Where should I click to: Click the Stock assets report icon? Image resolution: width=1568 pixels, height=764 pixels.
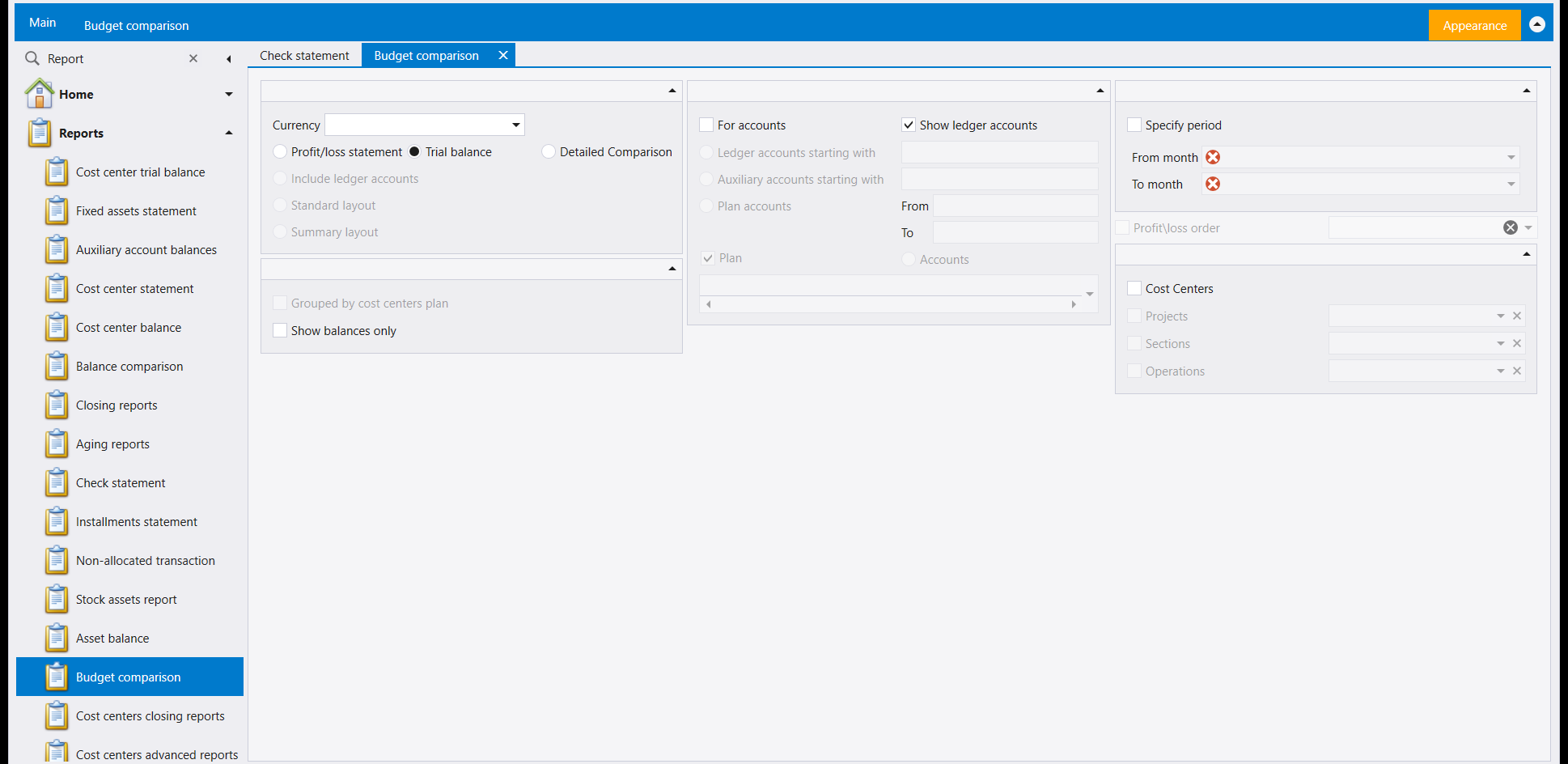57,599
